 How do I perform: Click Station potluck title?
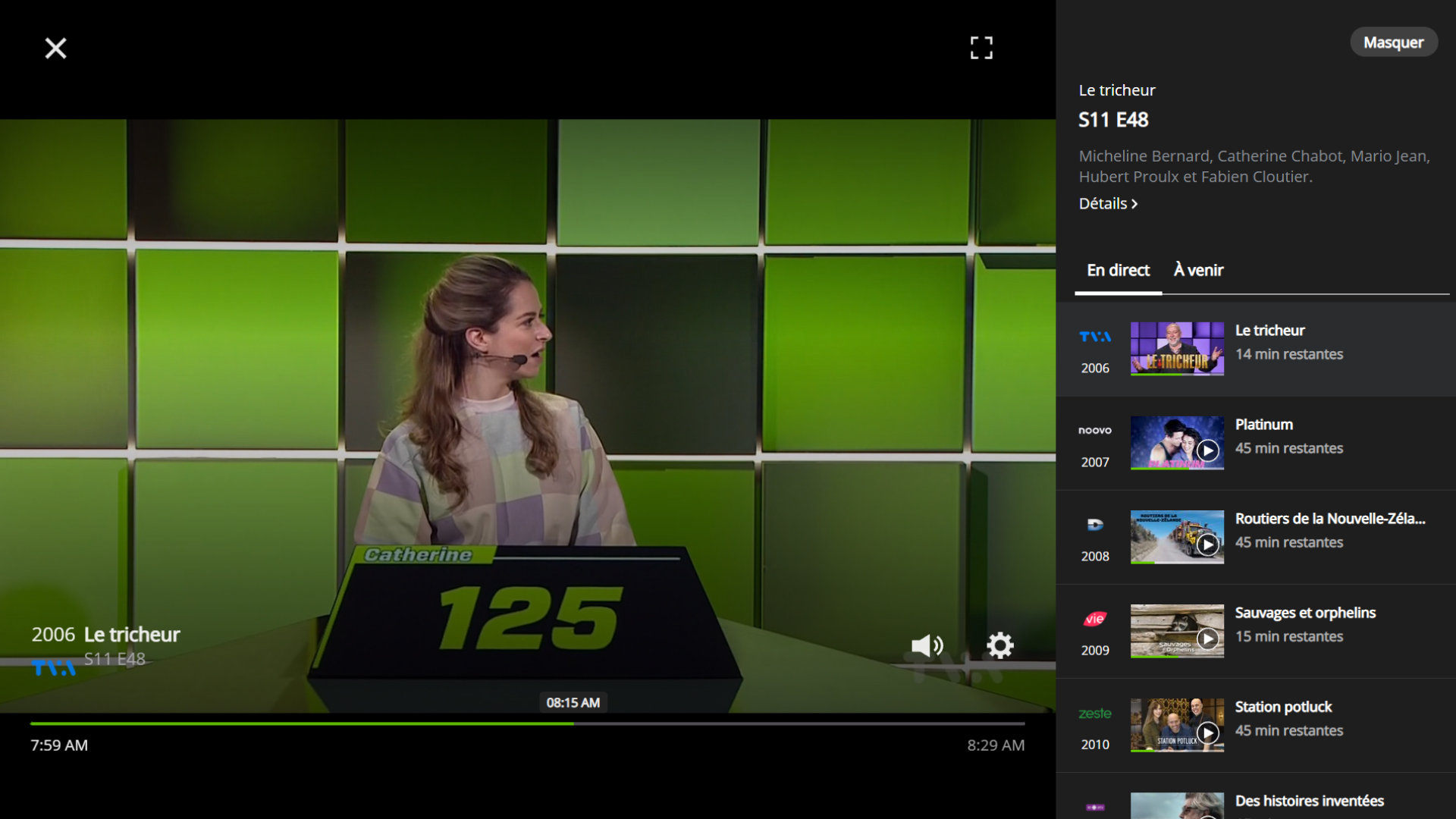coord(1283,707)
